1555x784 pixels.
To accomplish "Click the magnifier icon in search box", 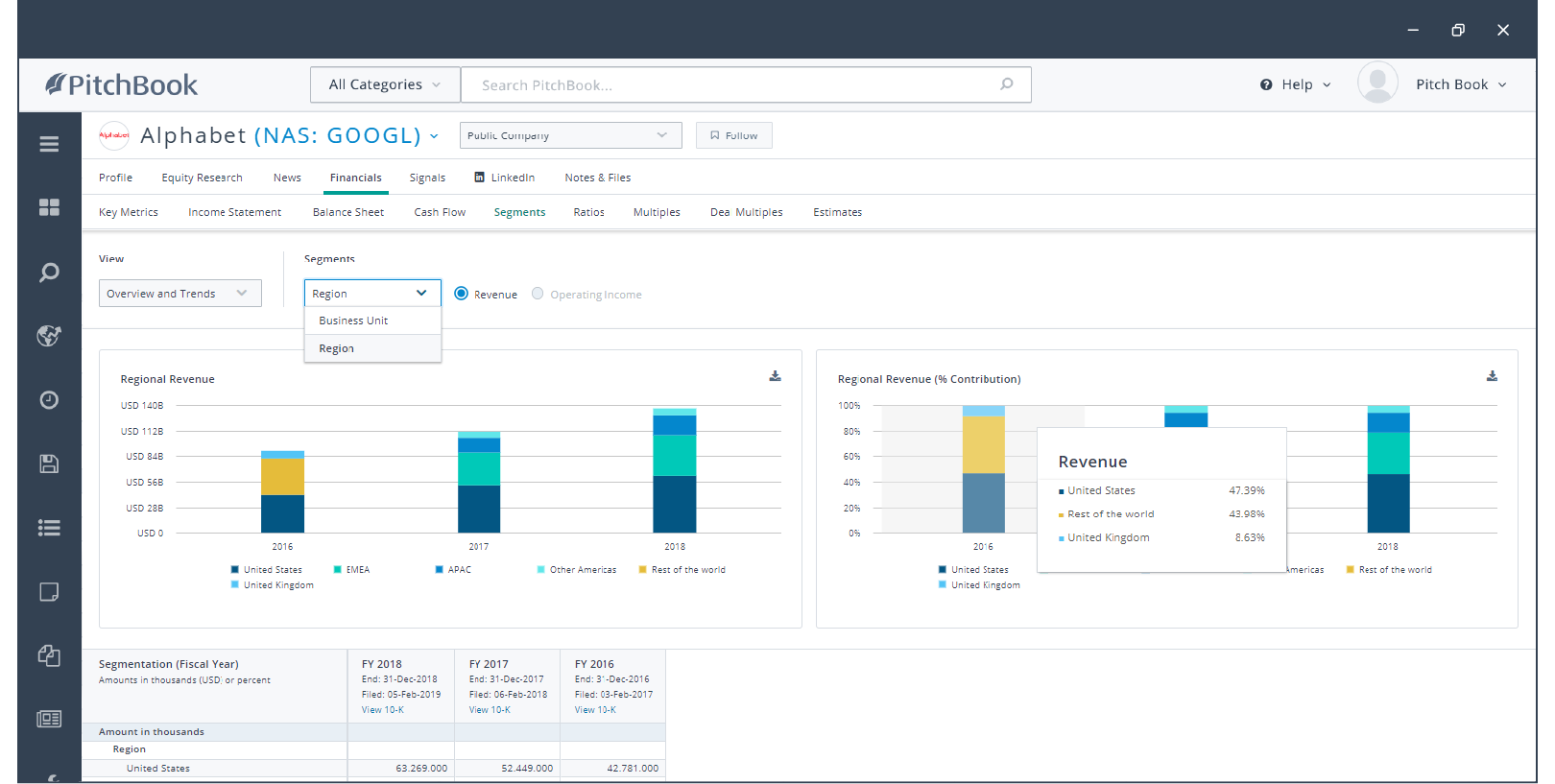I will pyautogui.click(x=1007, y=84).
